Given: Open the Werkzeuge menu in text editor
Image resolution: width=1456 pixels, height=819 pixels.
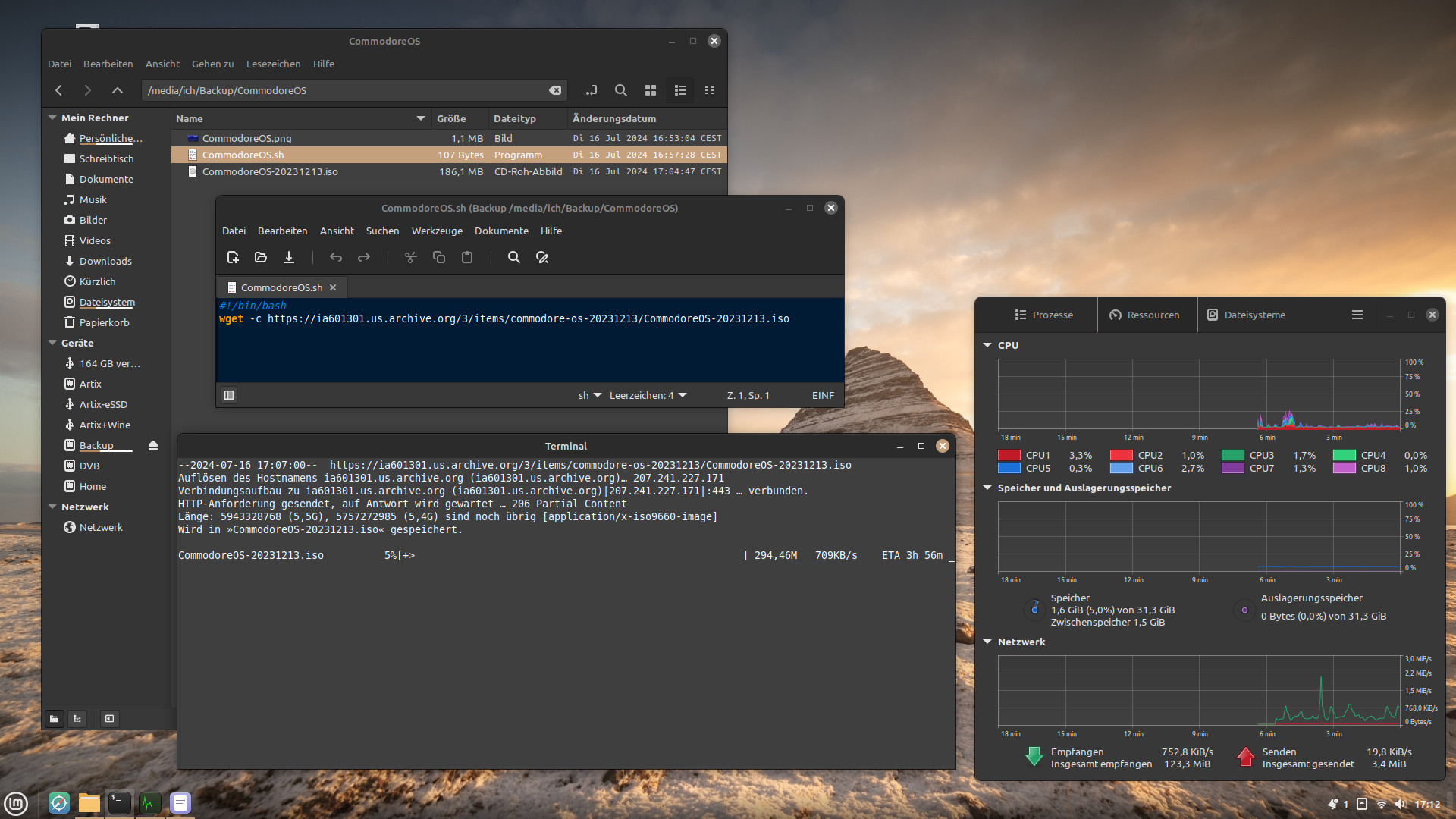Looking at the screenshot, I should coord(437,231).
